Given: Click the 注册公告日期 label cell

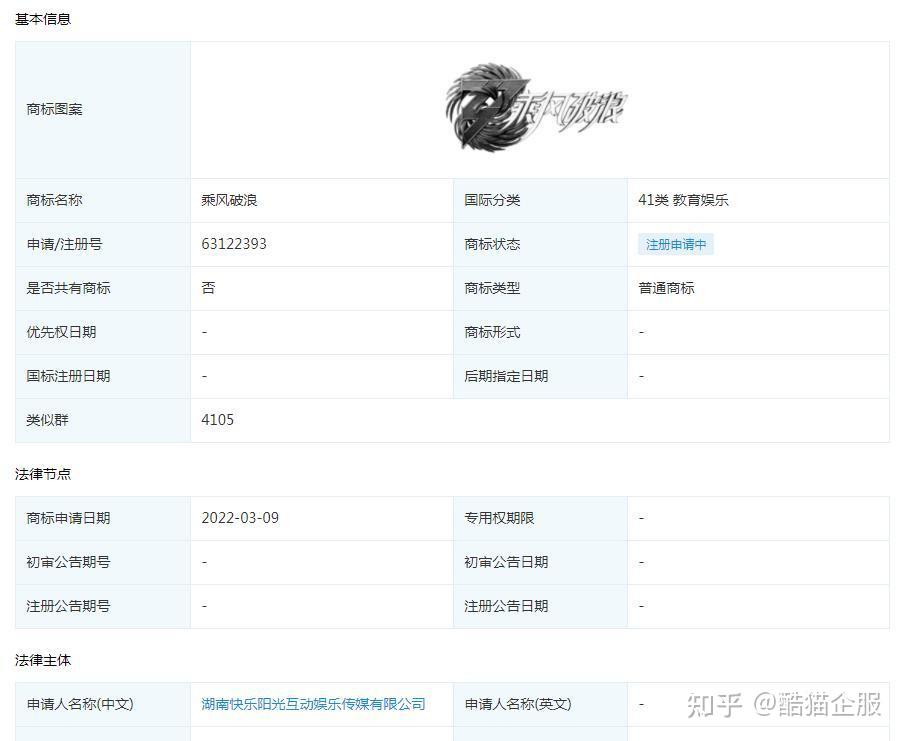Looking at the screenshot, I should [540, 606].
